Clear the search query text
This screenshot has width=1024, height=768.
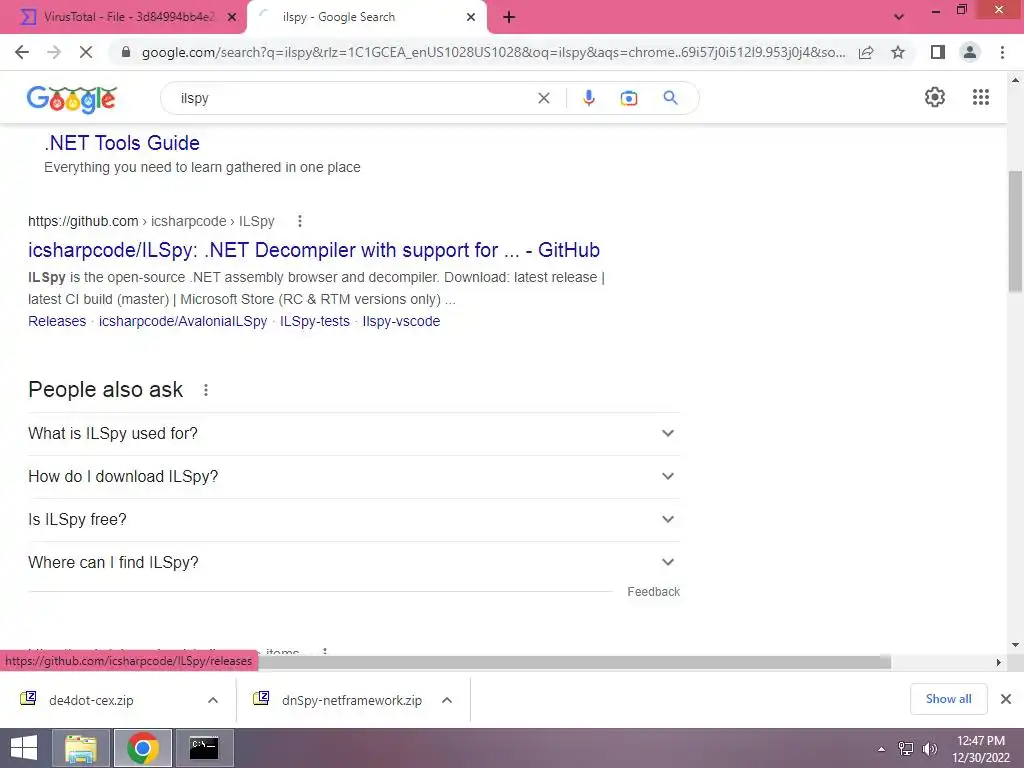pos(543,98)
